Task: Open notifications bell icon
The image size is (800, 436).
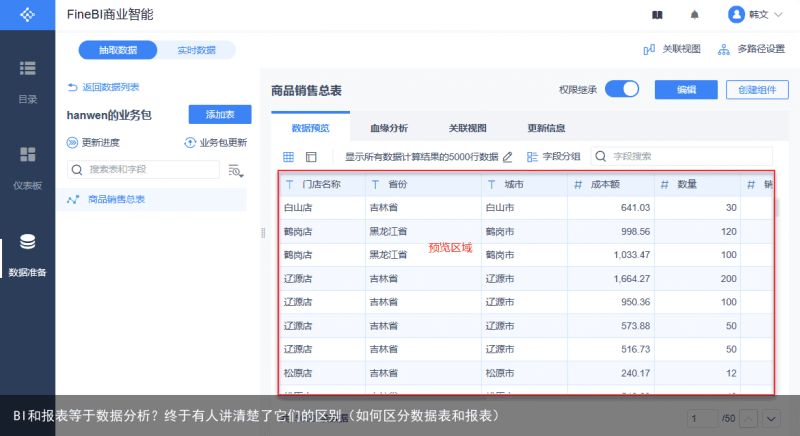Action: [694, 15]
